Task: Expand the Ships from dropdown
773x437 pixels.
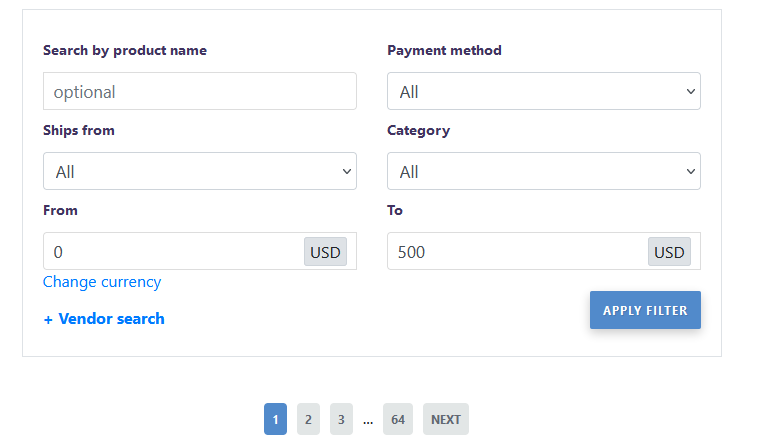Action: click(x=199, y=171)
